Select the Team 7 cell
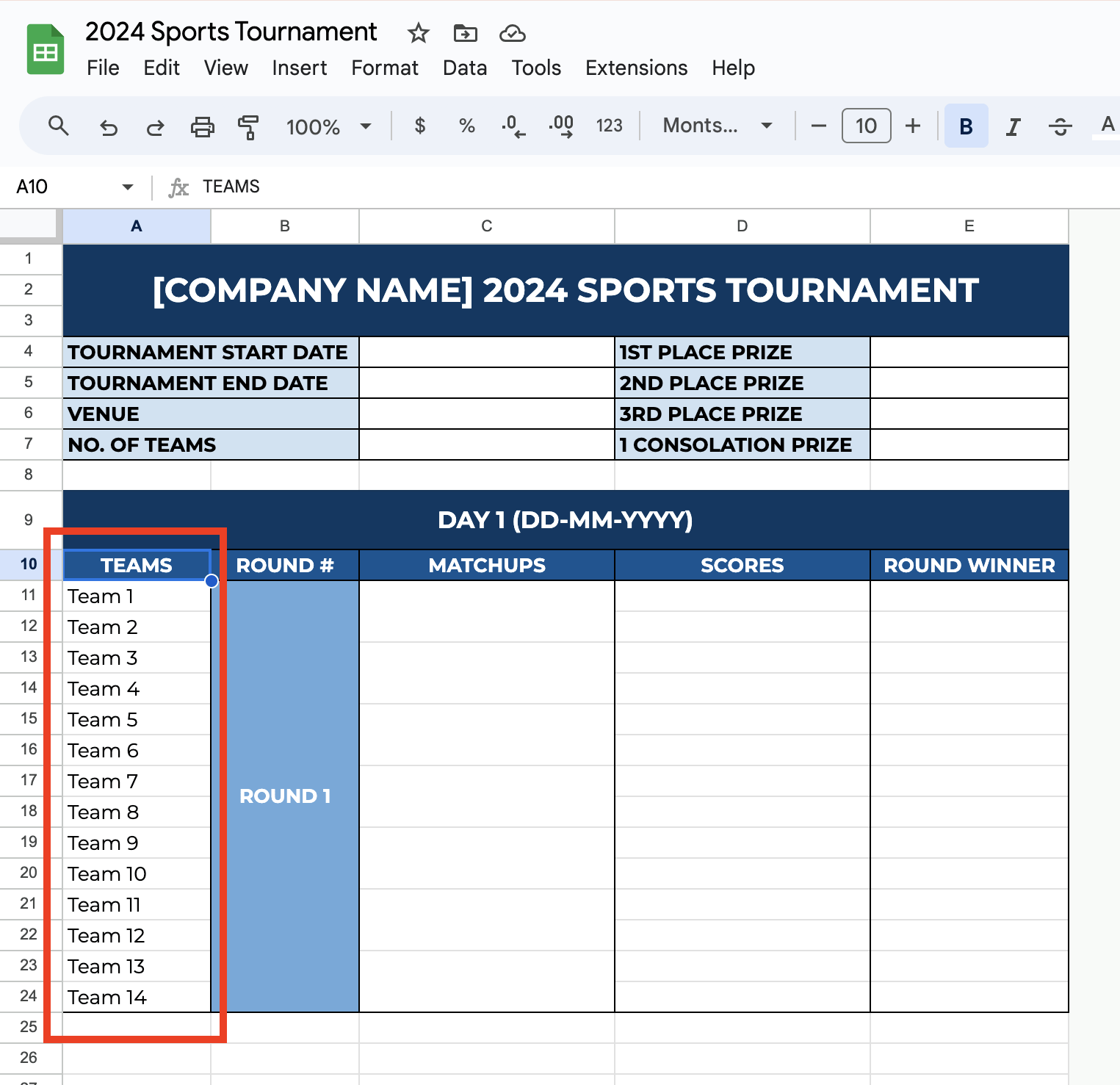 (137, 782)
